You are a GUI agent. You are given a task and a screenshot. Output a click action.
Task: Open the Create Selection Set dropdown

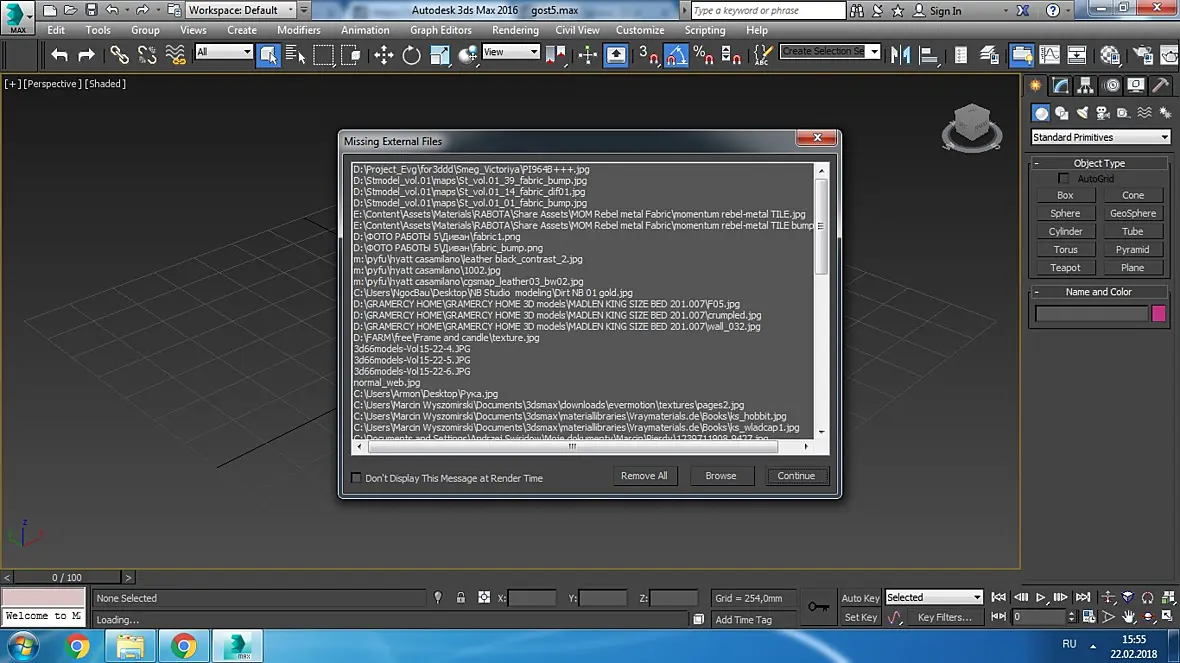tap(829, 51)
